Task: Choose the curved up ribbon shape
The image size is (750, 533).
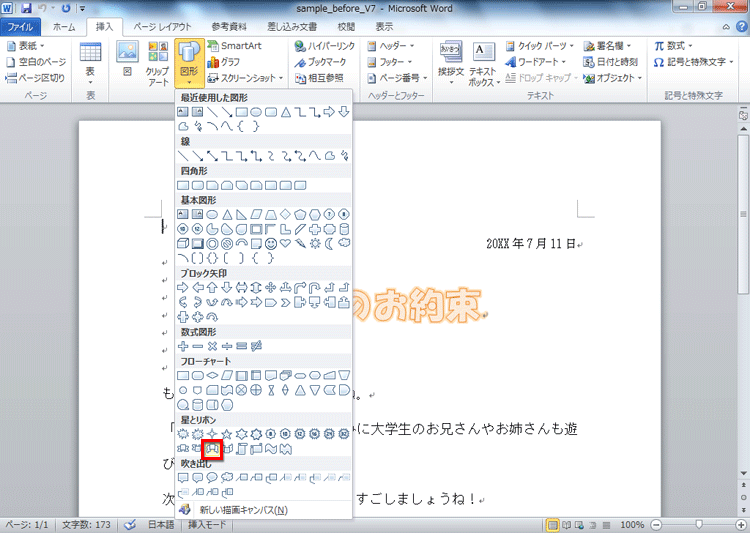Action: coord(212,449)
